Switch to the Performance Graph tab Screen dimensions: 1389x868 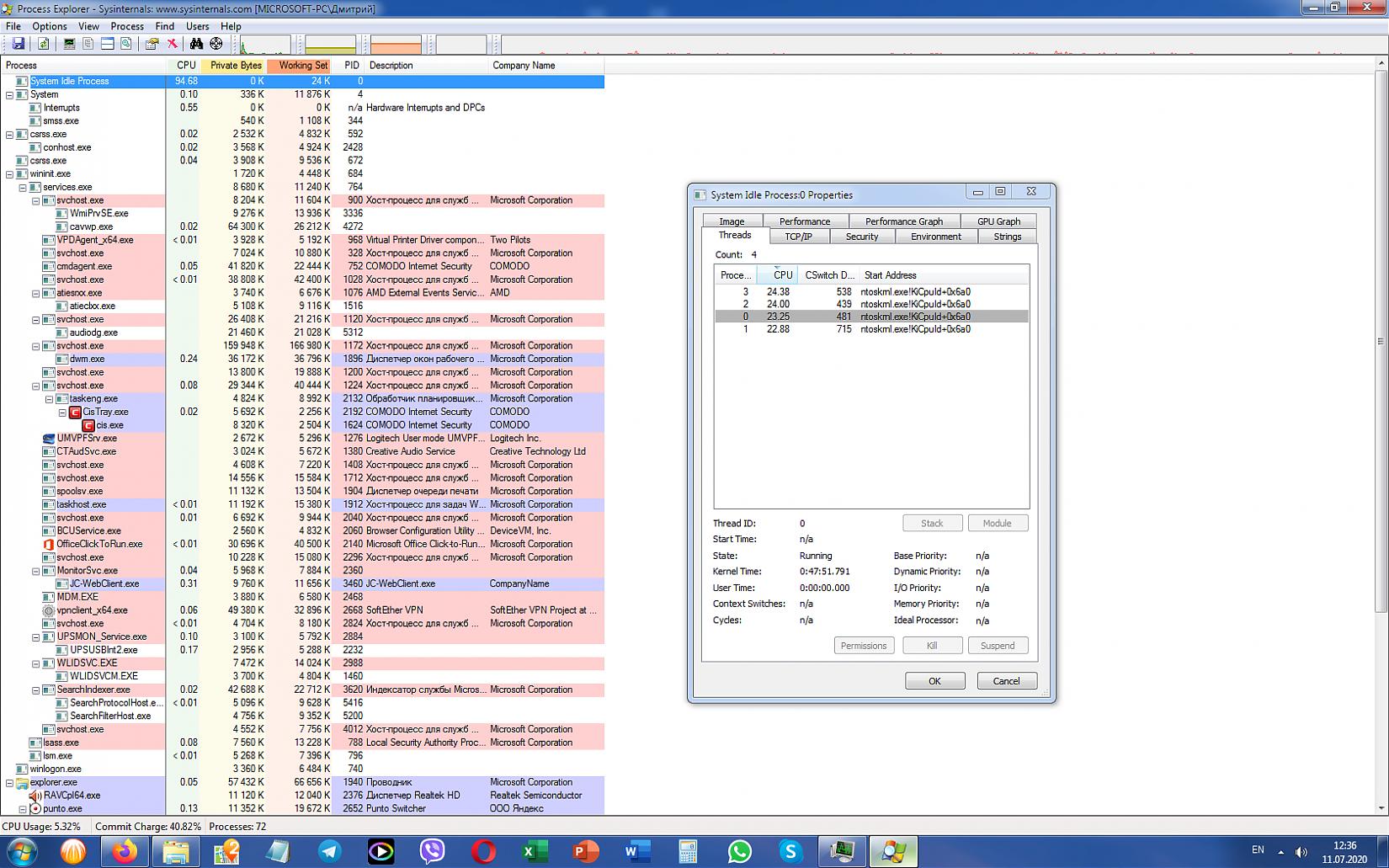coord(903,221)
